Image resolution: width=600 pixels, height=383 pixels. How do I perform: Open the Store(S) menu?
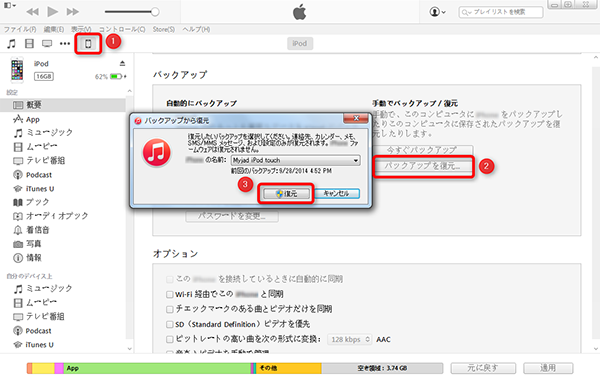164,29
